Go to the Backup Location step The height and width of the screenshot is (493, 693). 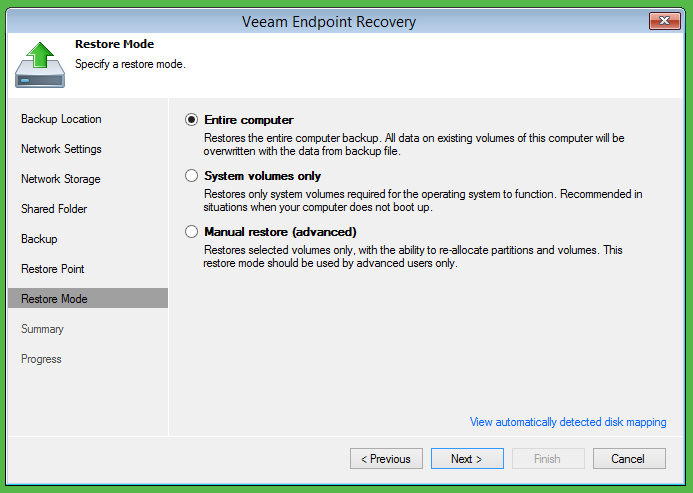[x=61, y=119]
